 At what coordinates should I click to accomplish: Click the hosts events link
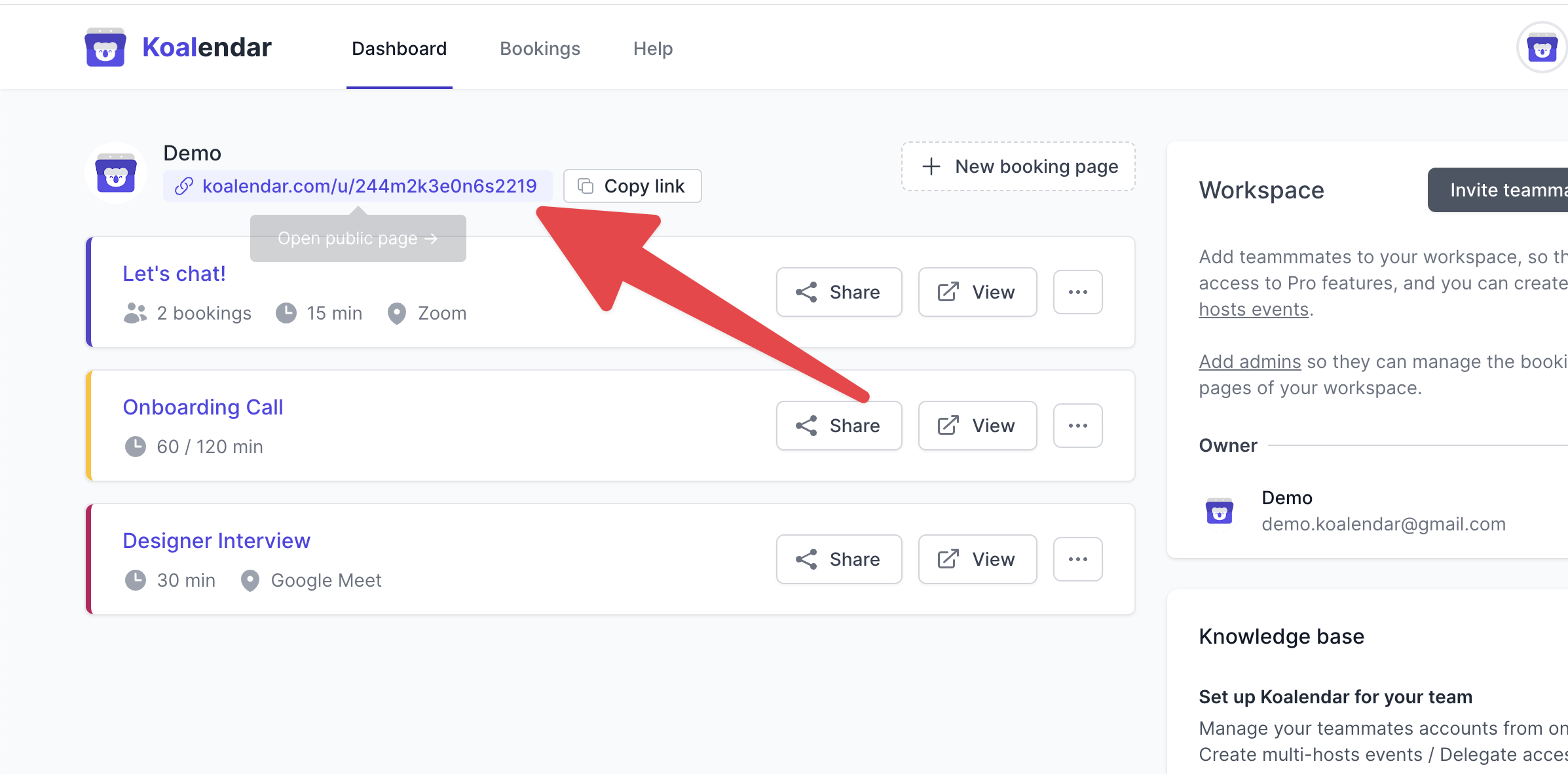pos(1254,309)
